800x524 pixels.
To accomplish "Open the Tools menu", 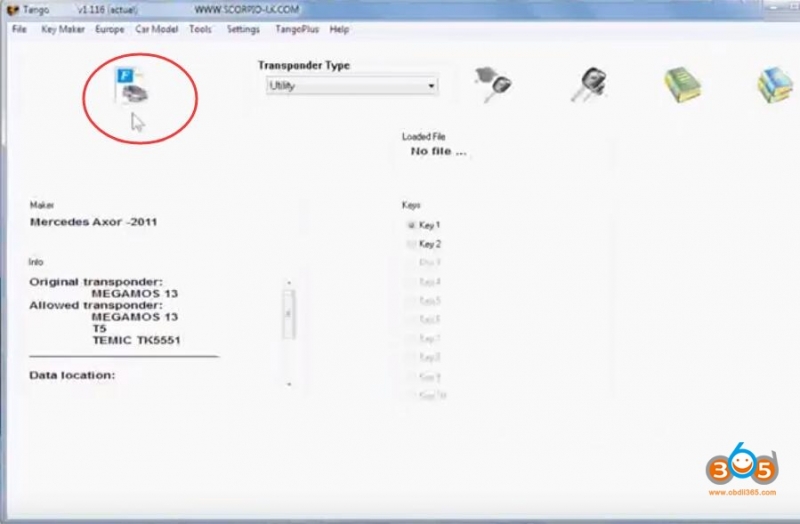I will 200,29.
